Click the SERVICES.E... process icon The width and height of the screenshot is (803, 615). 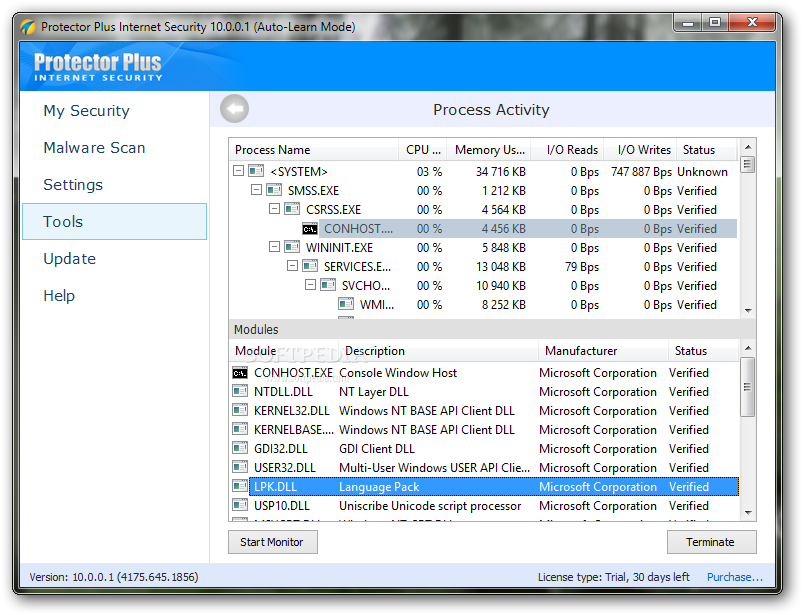point(310,266)
